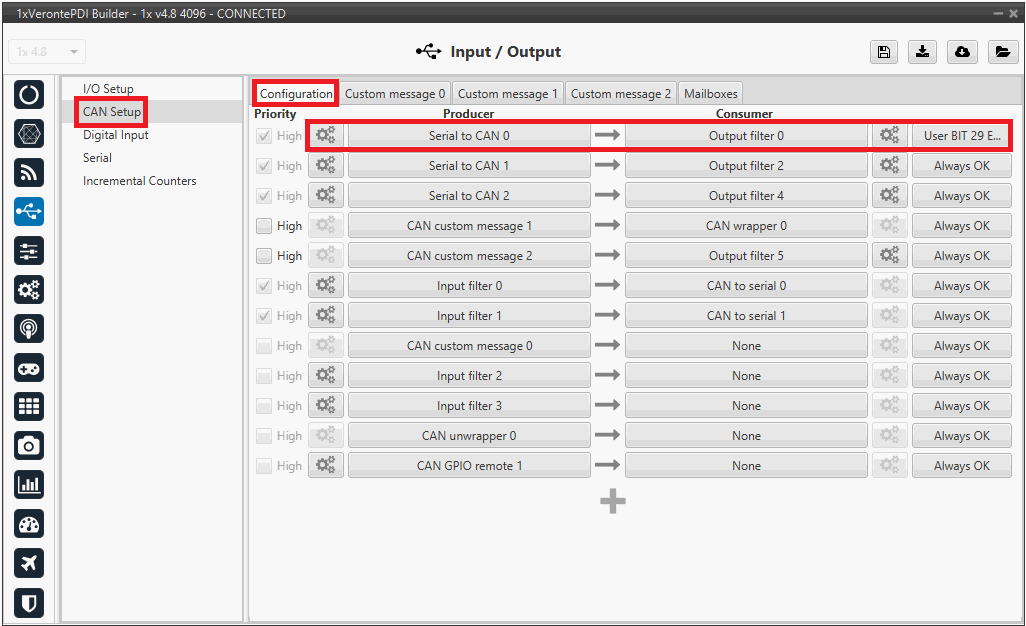Open the CAN unwrapper 0 producer selector
Screen dimensions: 1026x626
(469, 436)
